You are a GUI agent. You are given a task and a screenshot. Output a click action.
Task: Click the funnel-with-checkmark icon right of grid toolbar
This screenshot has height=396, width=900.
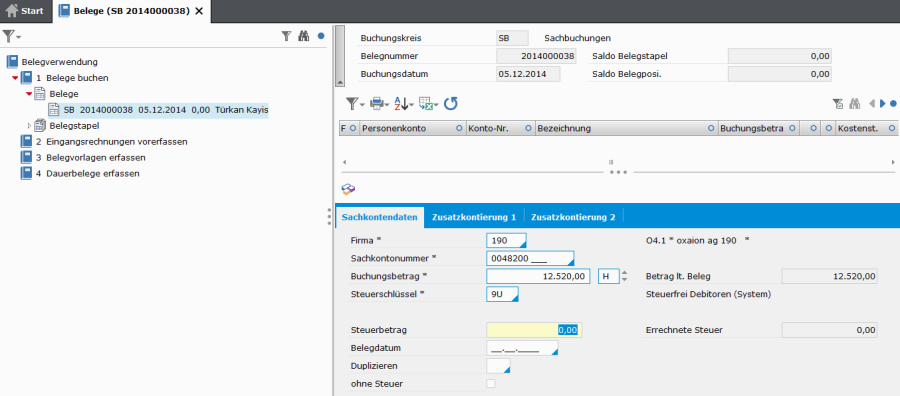(x=838, y=104)
